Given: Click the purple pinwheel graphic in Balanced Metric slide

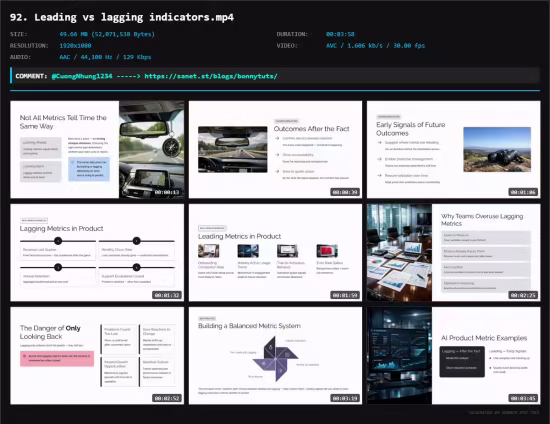Looking at the screenshot, I should (x=276, y=358).
